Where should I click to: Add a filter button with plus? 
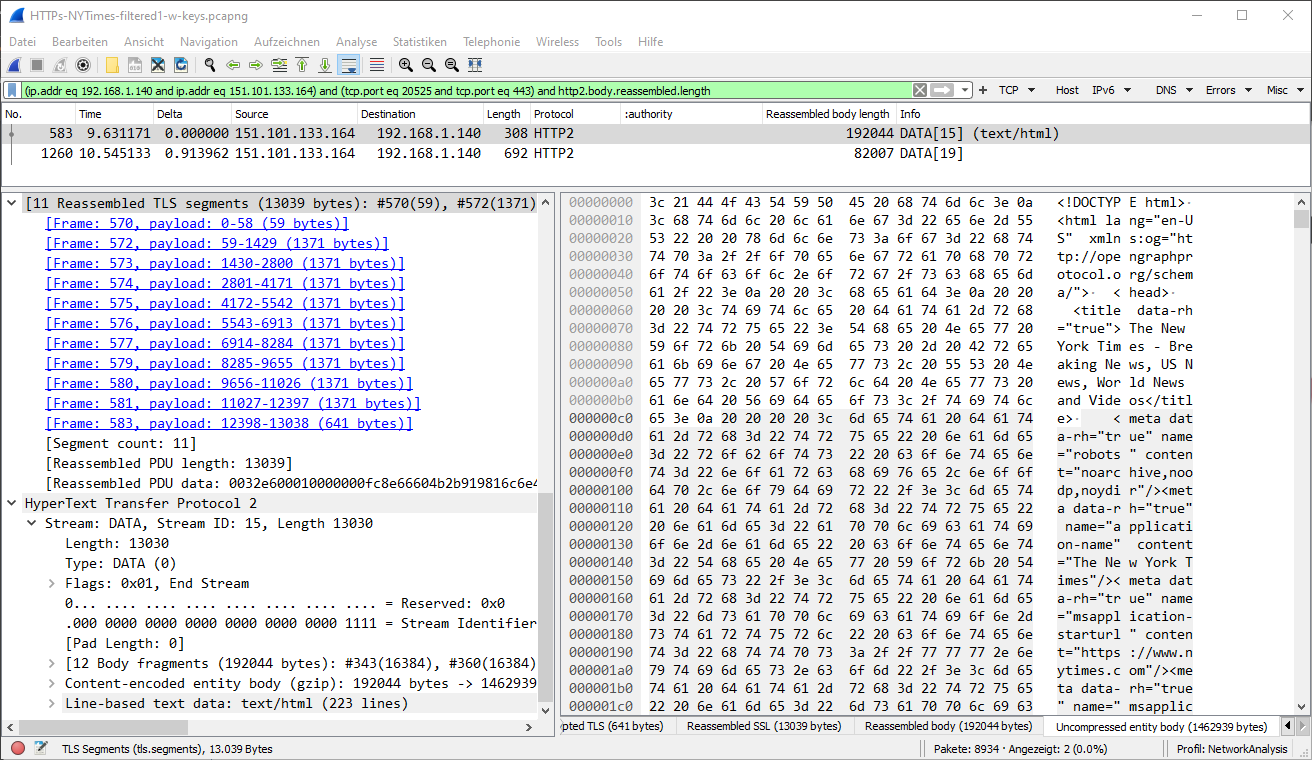(x=984, y=90)
